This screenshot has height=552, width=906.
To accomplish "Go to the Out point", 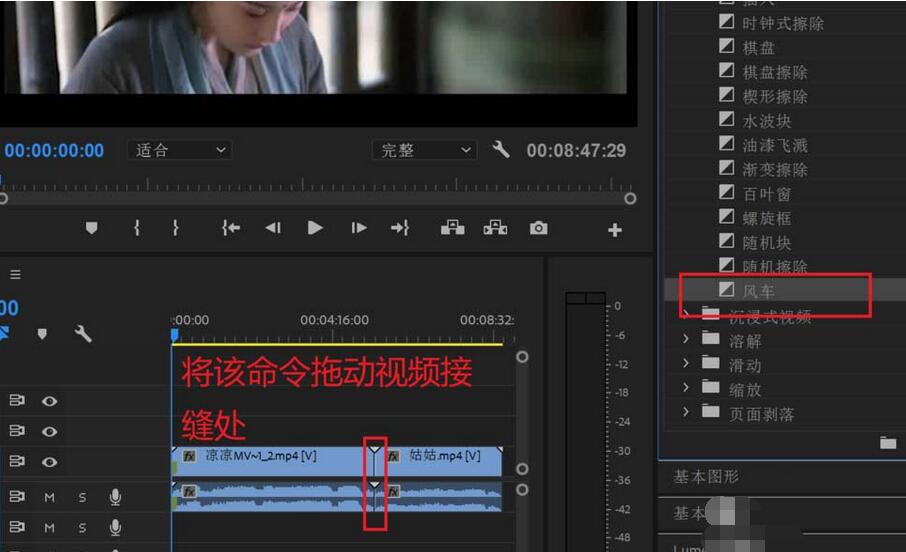I will (x=400, y=228).
